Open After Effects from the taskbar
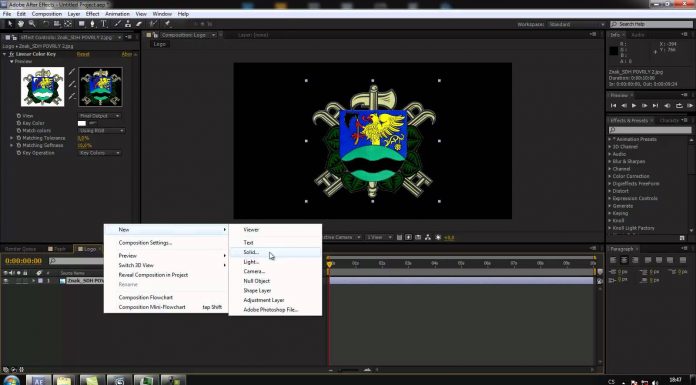This screenshot has height=385, width=696. click(39, 381)
